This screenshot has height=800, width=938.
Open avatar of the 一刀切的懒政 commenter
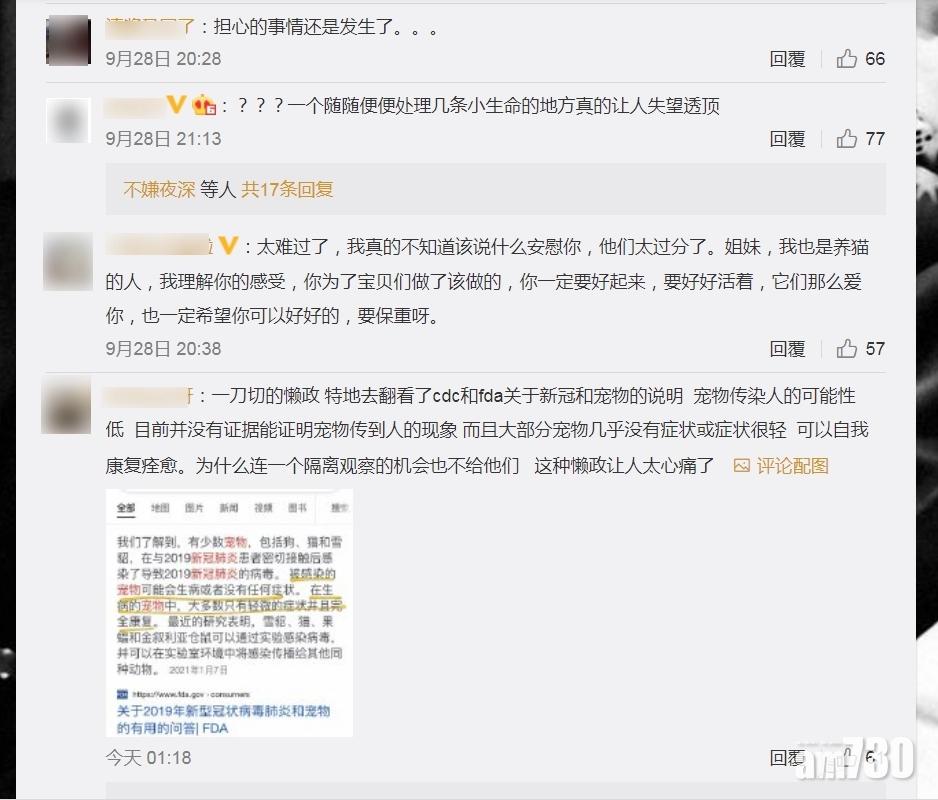pyautogui.click(x=66, y=406)
